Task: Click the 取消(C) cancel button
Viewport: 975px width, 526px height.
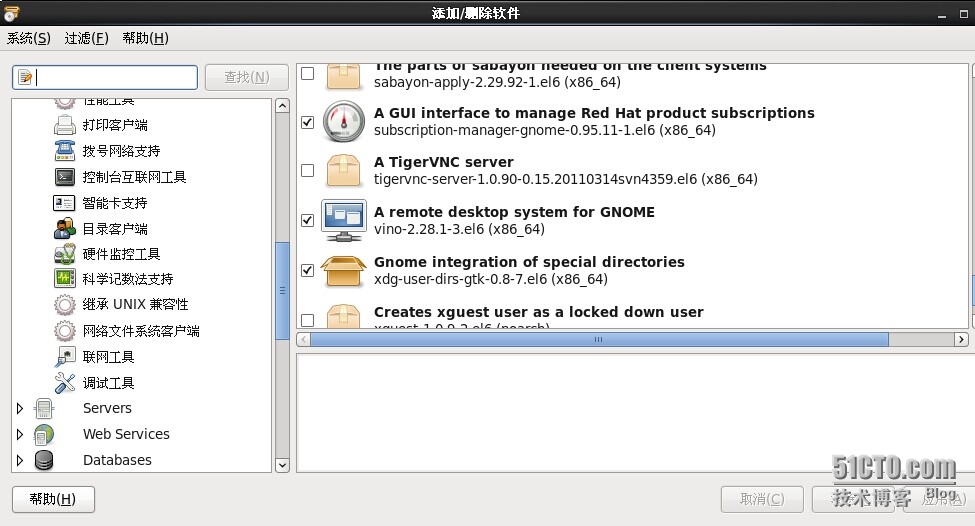Action: 762,499
